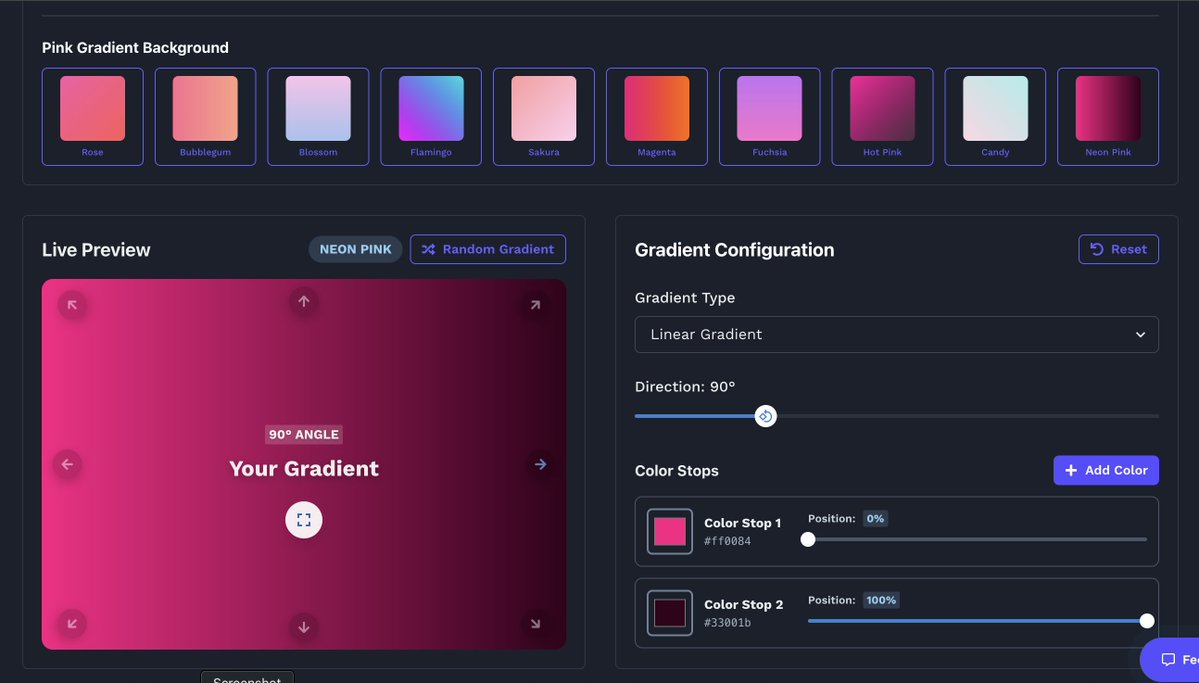1199x683 pixels.
Task: Click the Random Gradient button
Action: click(x=488, y=249)
